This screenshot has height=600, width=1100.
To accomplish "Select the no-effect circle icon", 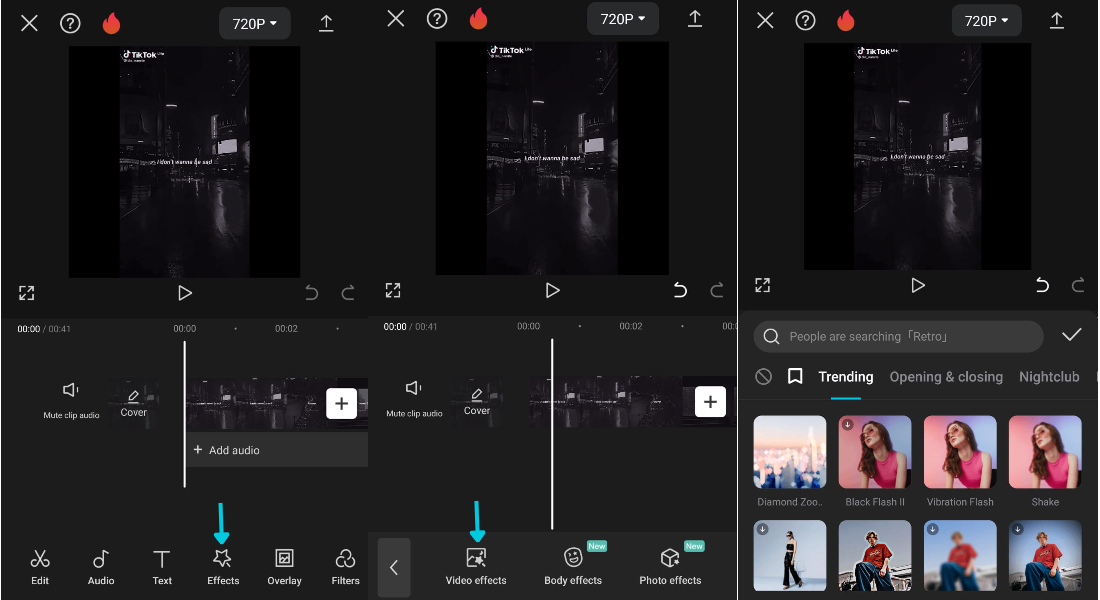I will point(763,377).
